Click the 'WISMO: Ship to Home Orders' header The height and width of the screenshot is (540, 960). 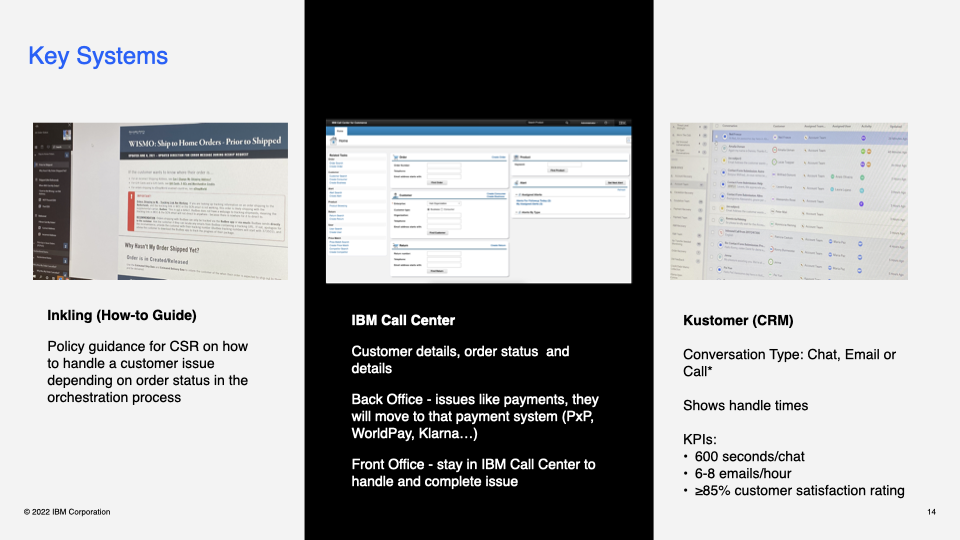pos(204,143)
